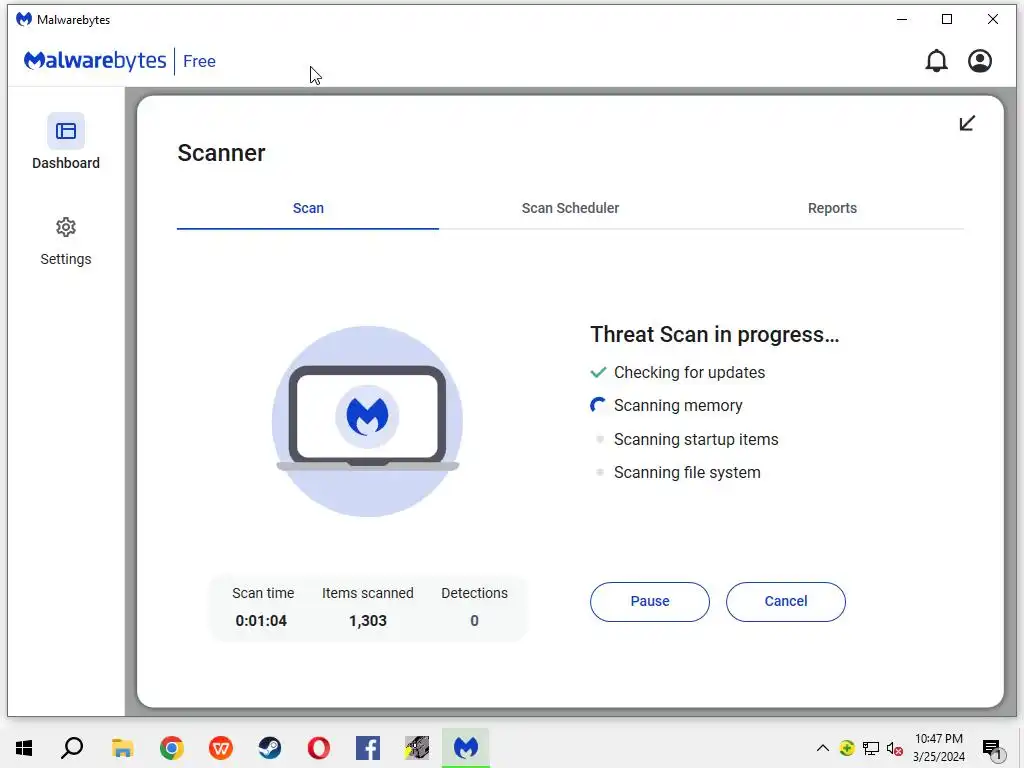
Task: Pause the threat scan
Action: tap(650, 601)
